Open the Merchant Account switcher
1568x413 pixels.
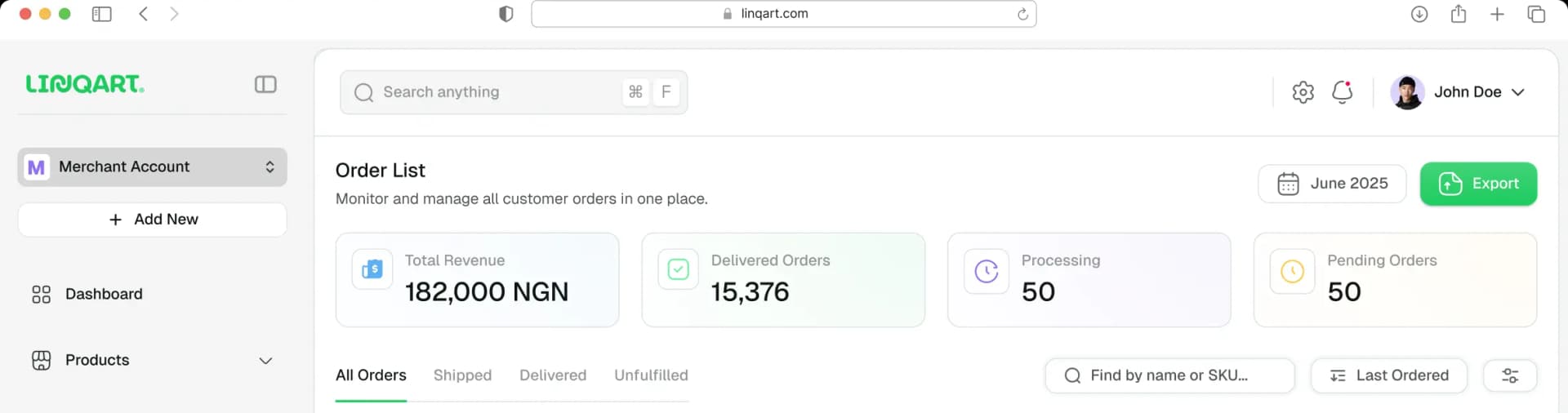[152, 167]
